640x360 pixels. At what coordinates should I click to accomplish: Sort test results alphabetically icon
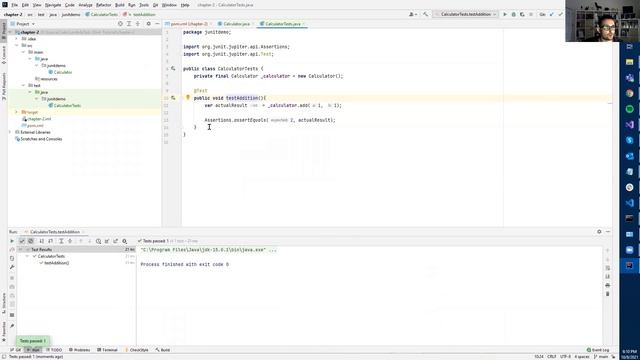(x=42, y=241)
